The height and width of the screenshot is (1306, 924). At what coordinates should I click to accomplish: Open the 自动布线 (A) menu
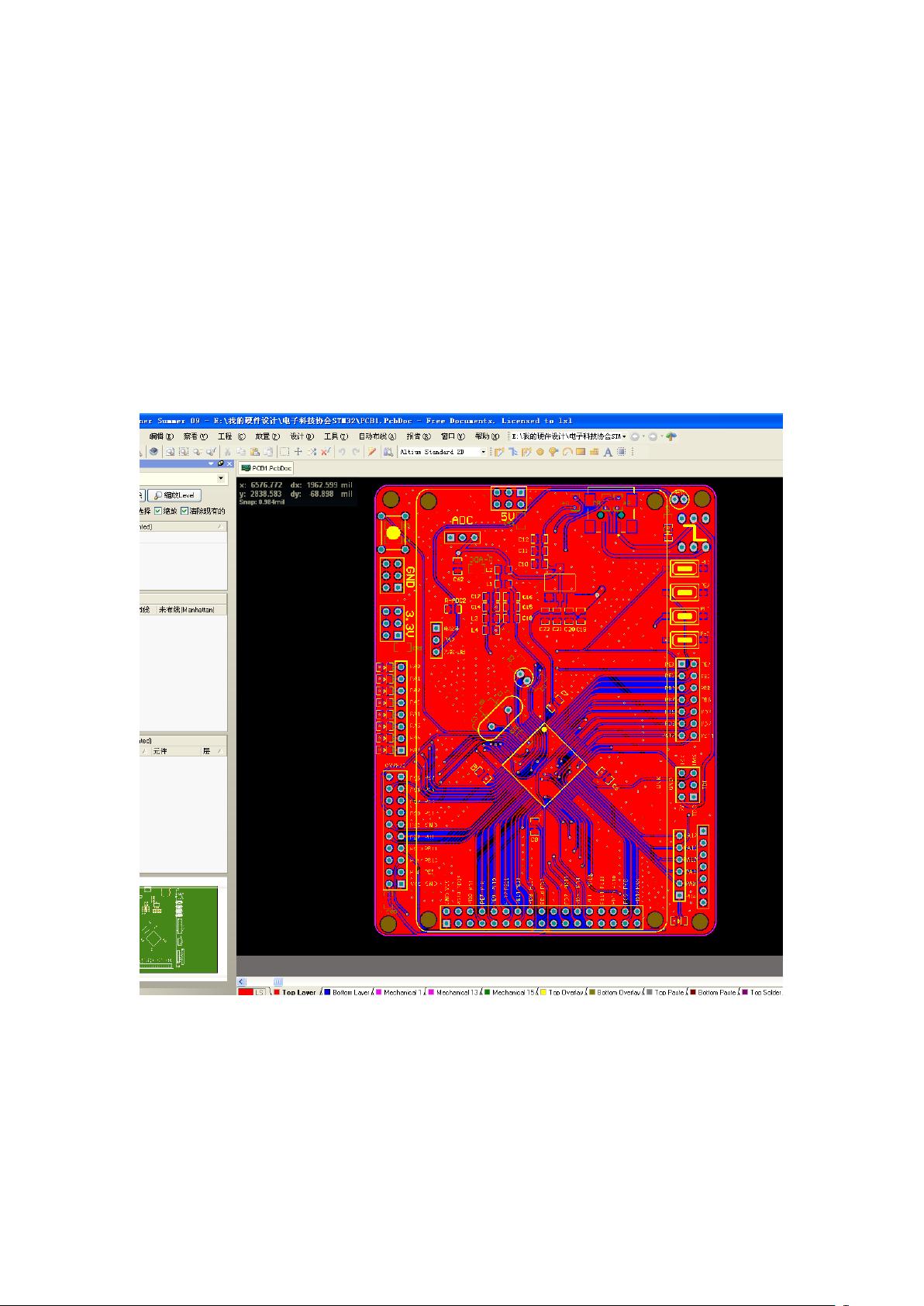point(377,436)
